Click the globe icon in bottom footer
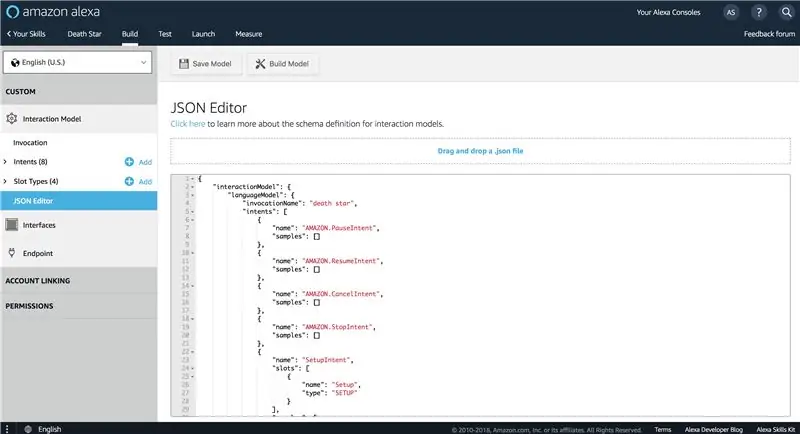 (29, 429)
